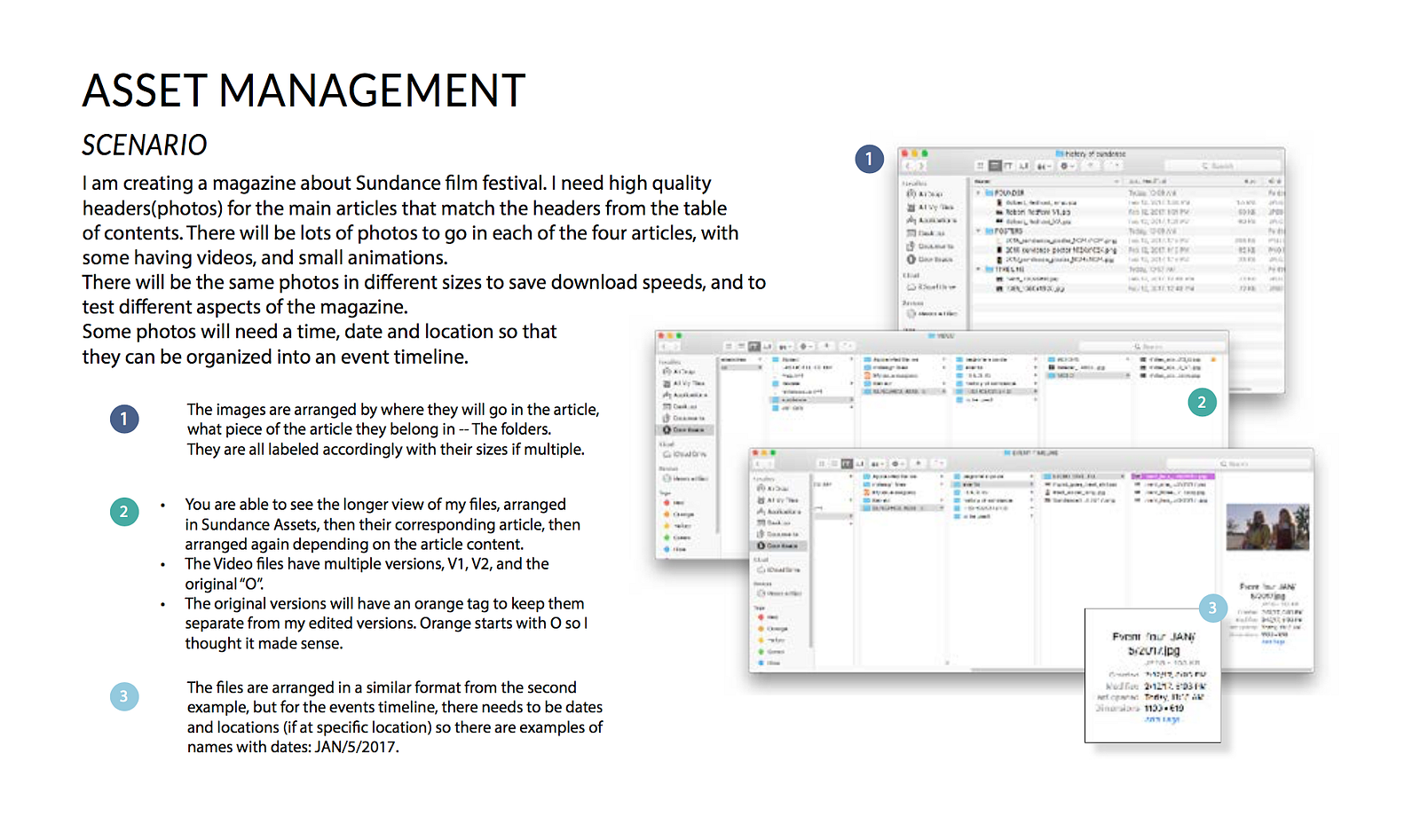The width and height of the screenshot is (1420, 840).
Task: Select Green tag in EVENT TIMELINE window sidebar
Action: click(x=771, y=651)
